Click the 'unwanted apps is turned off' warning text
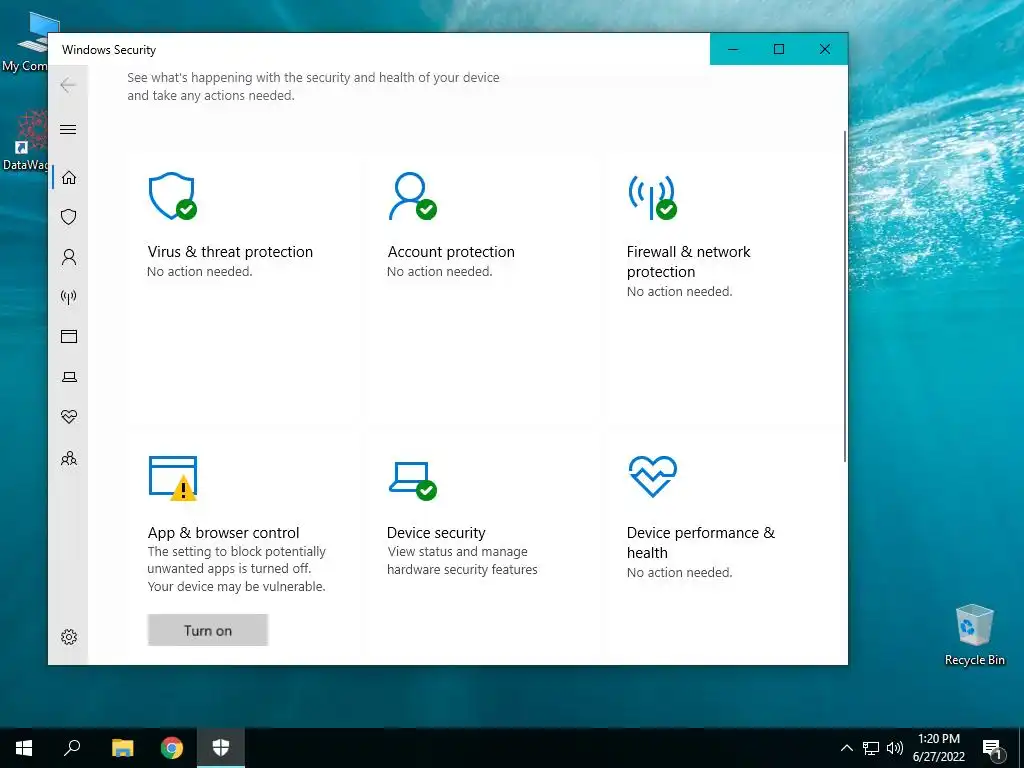The width and height of the screenshot is (1024, 768). click(x=229, y=569)
